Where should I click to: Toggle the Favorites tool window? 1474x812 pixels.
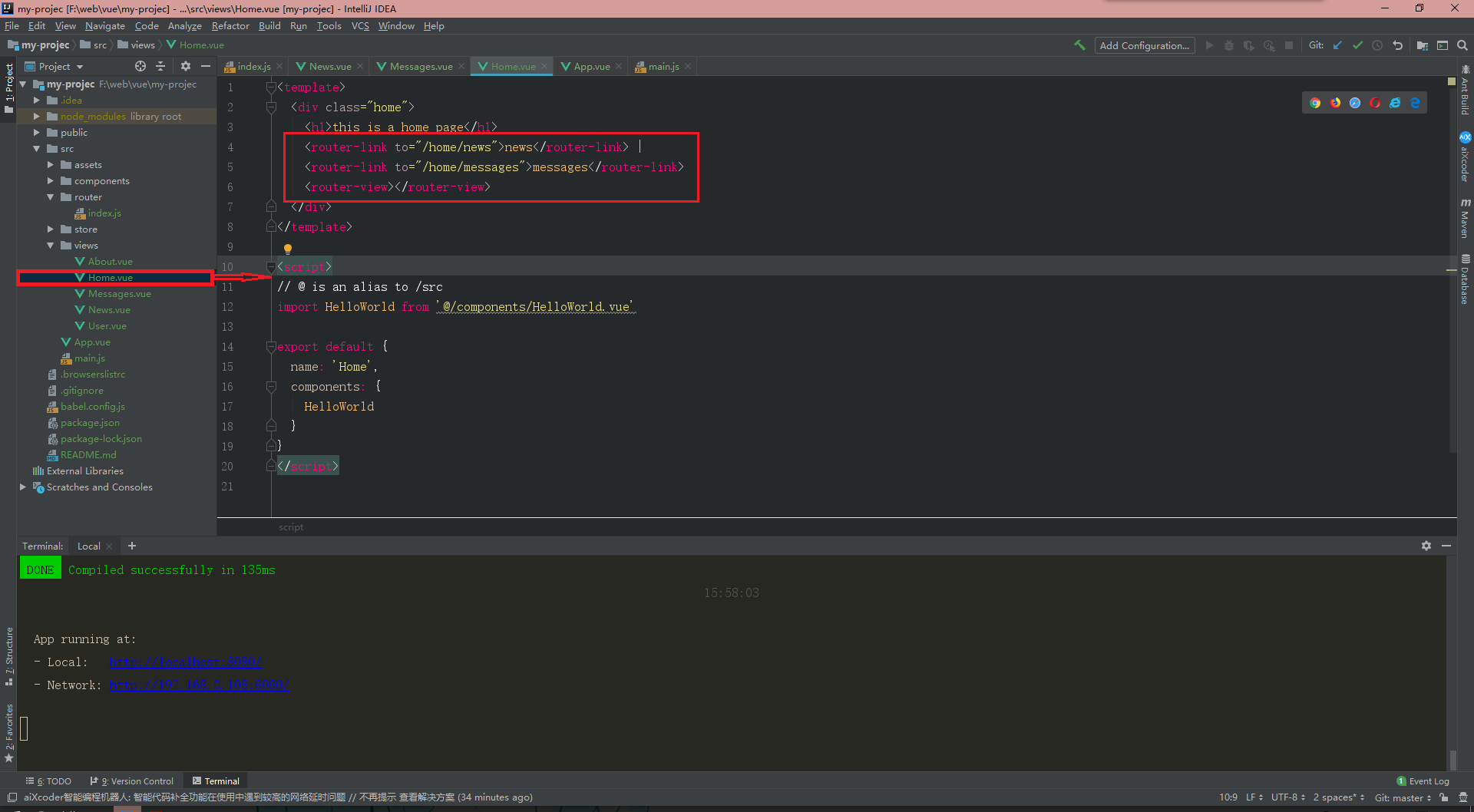click(x=8, y=733)
